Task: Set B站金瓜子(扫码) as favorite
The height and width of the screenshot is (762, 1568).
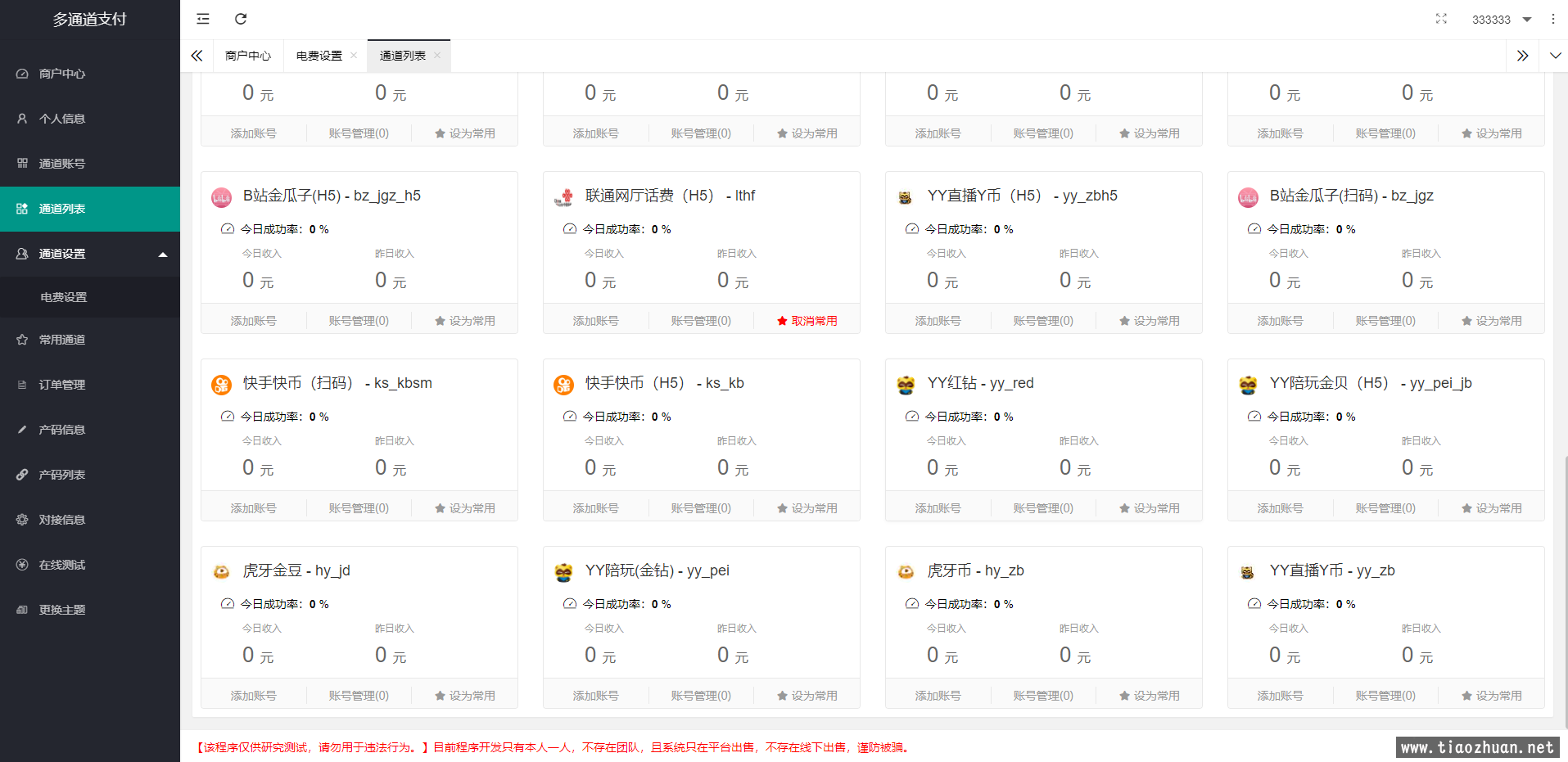Action: pos(1491,321)
